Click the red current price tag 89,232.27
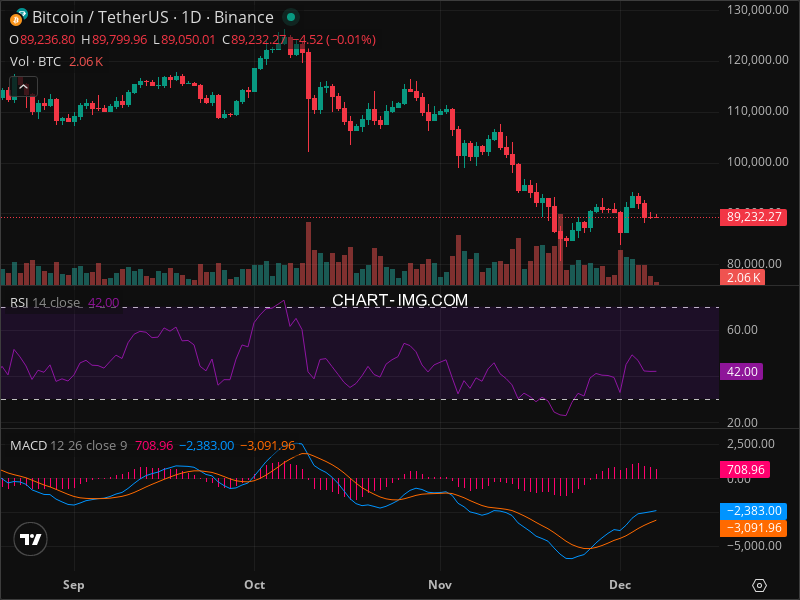 point(755,216)
